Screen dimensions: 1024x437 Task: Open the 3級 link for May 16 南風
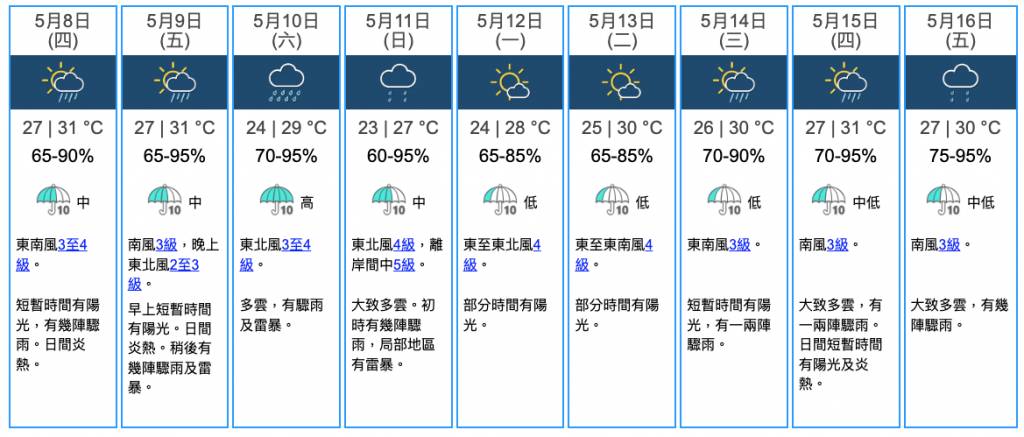coord(949,245)
